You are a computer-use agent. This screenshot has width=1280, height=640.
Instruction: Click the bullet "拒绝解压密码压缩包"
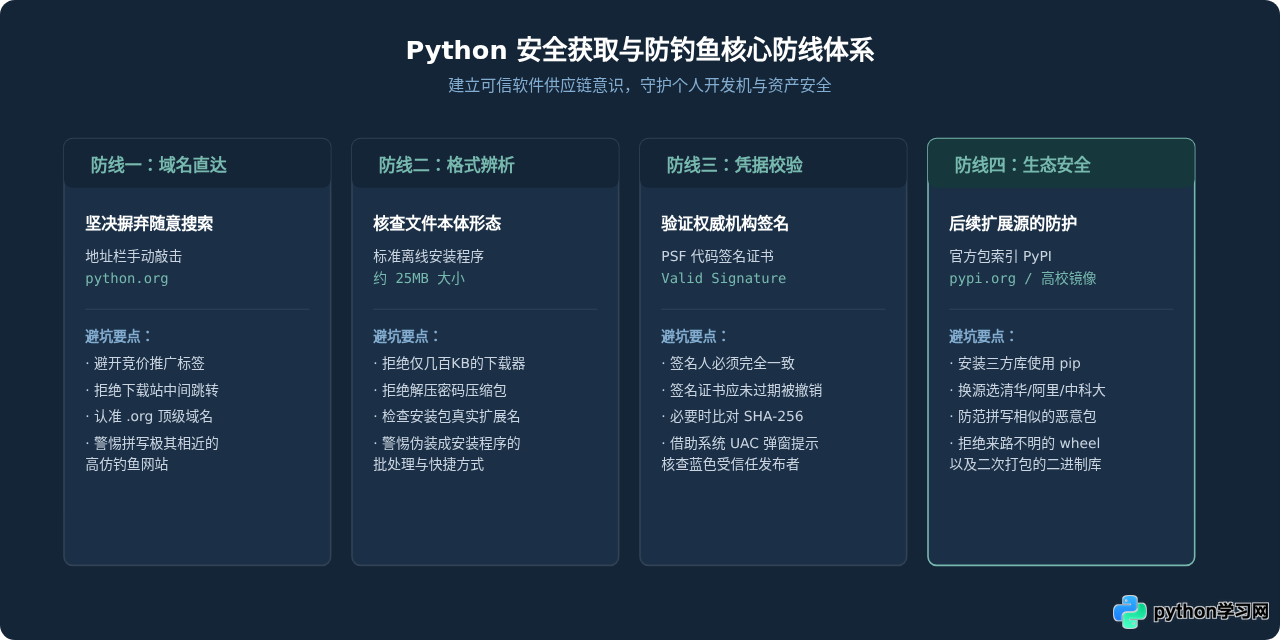[440, 390]
